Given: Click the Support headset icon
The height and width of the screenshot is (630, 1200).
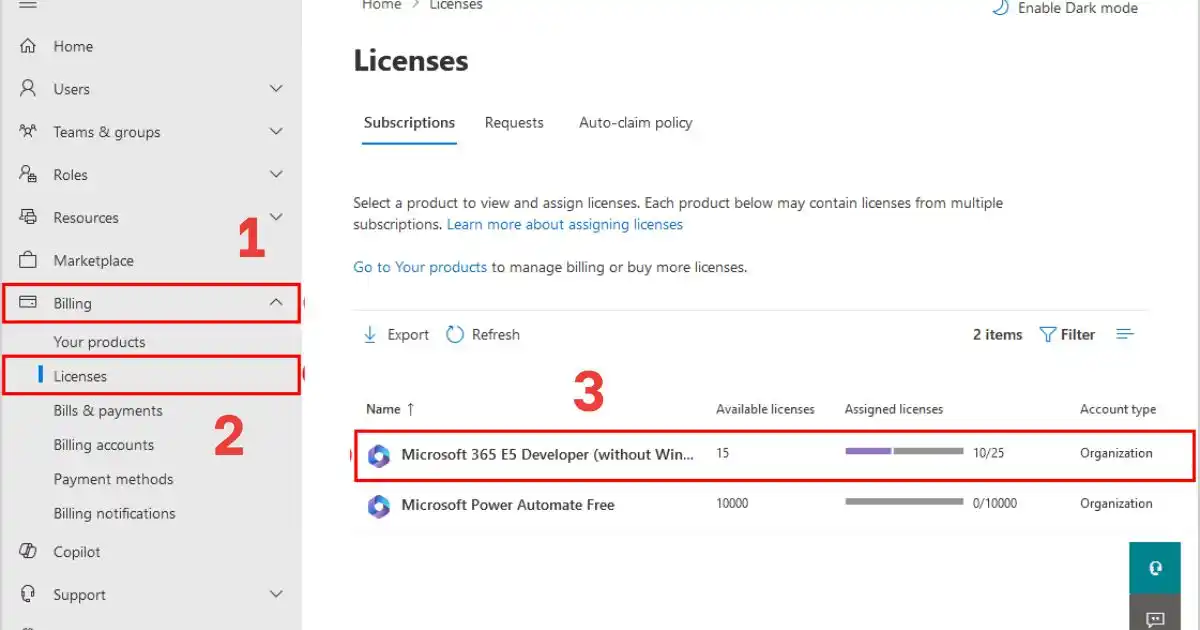Looking at the screenshot, I should click(x=28, y=595).
